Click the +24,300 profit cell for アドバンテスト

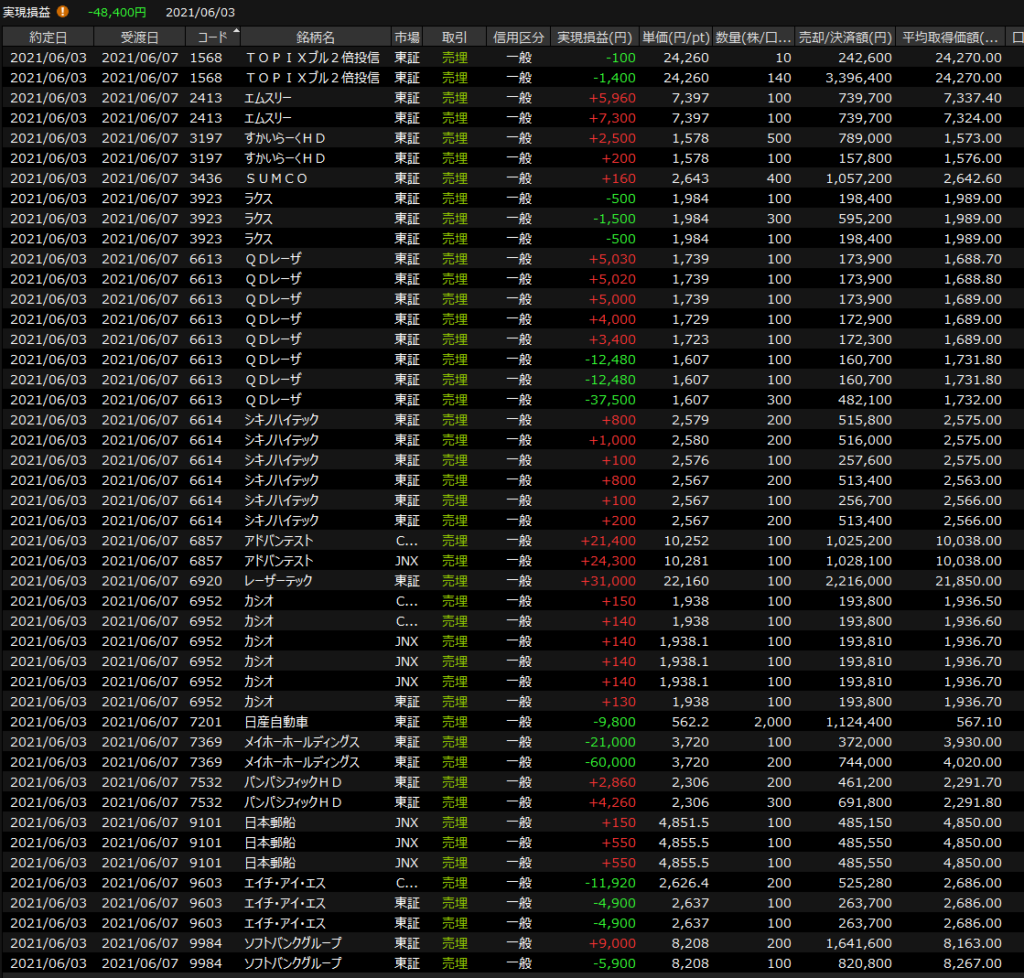611,561
